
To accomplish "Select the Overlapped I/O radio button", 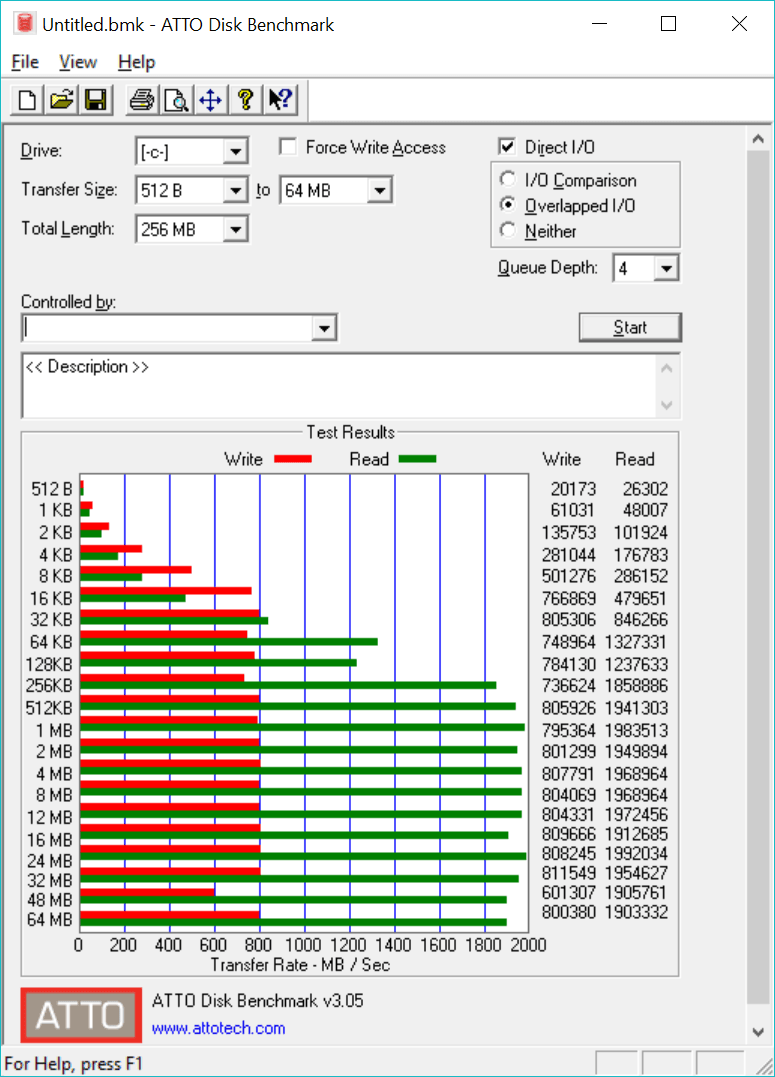I will click(x=508, y=205).
